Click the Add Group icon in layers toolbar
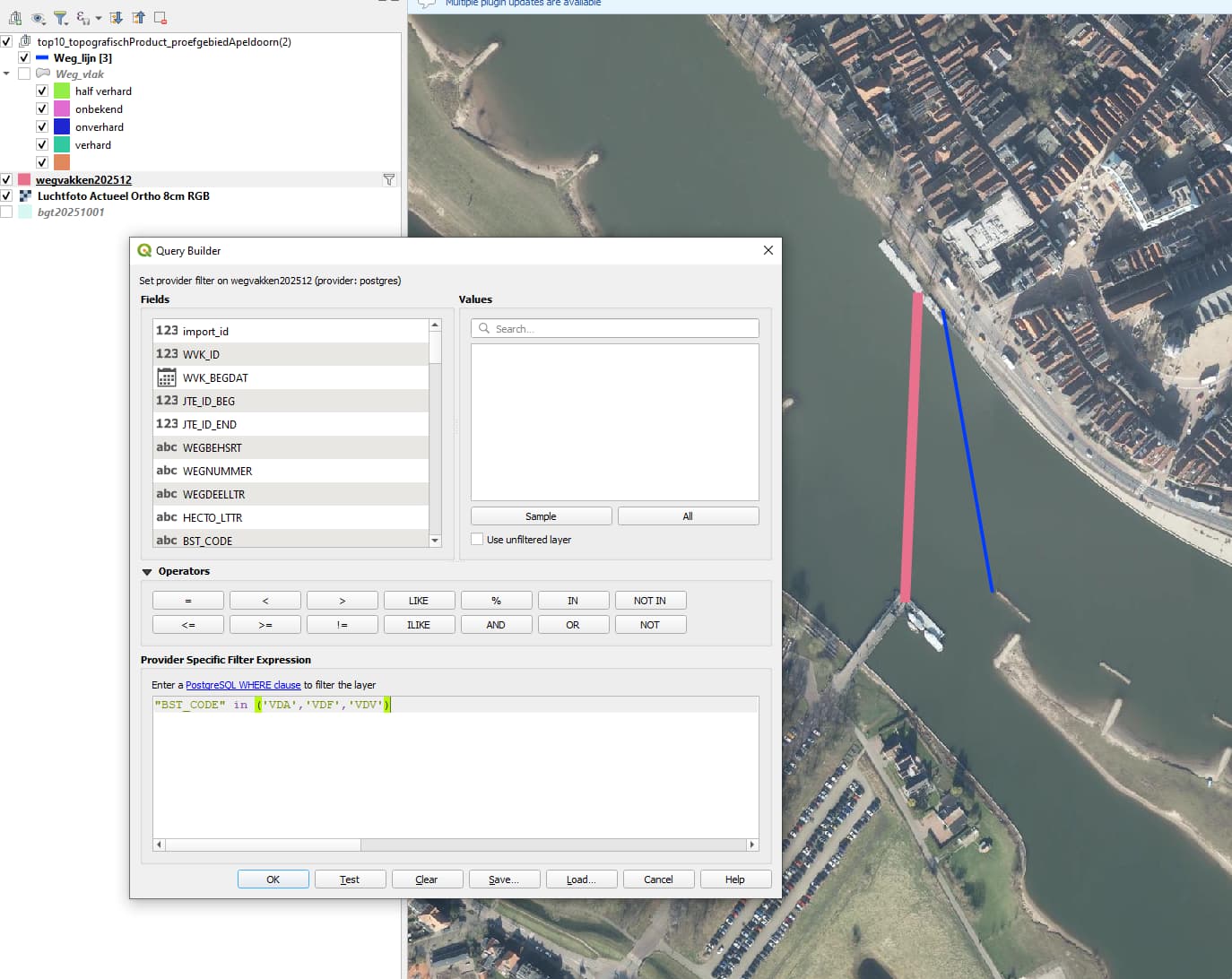The height and width of the screenshot is (979, 1232). point(15,18)
